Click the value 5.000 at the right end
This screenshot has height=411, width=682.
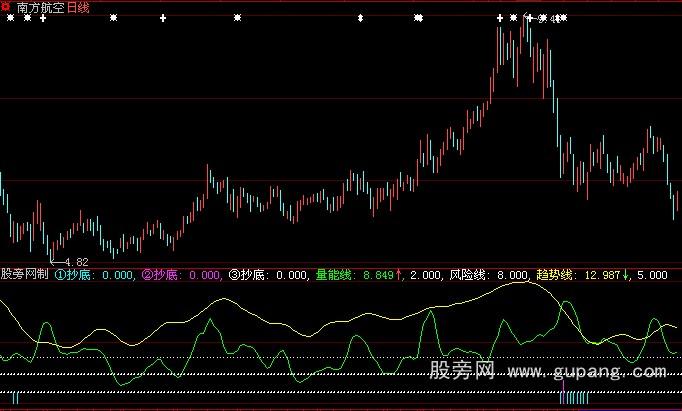click(x=652, y=275)
